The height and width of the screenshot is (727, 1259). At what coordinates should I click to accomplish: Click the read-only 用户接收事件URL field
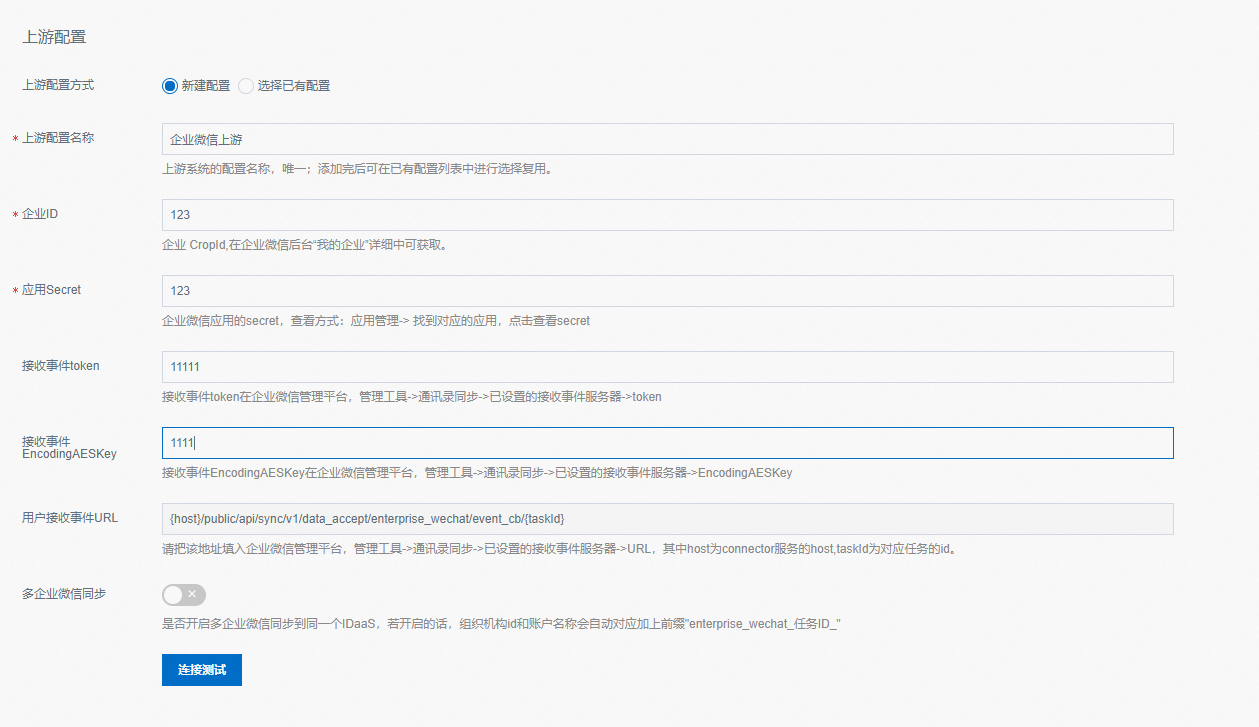(x=667, y=519)
